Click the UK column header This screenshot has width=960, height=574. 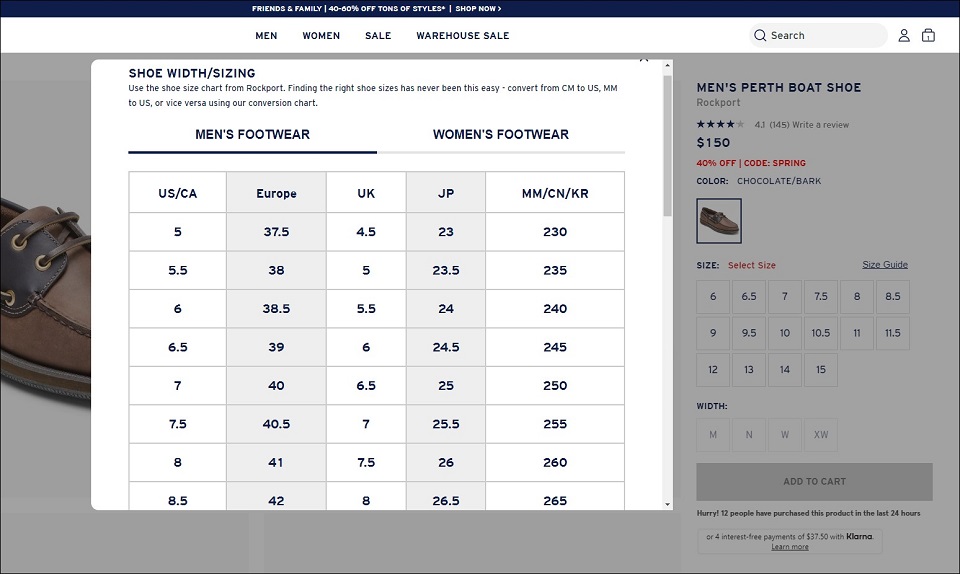coord(366,193)
